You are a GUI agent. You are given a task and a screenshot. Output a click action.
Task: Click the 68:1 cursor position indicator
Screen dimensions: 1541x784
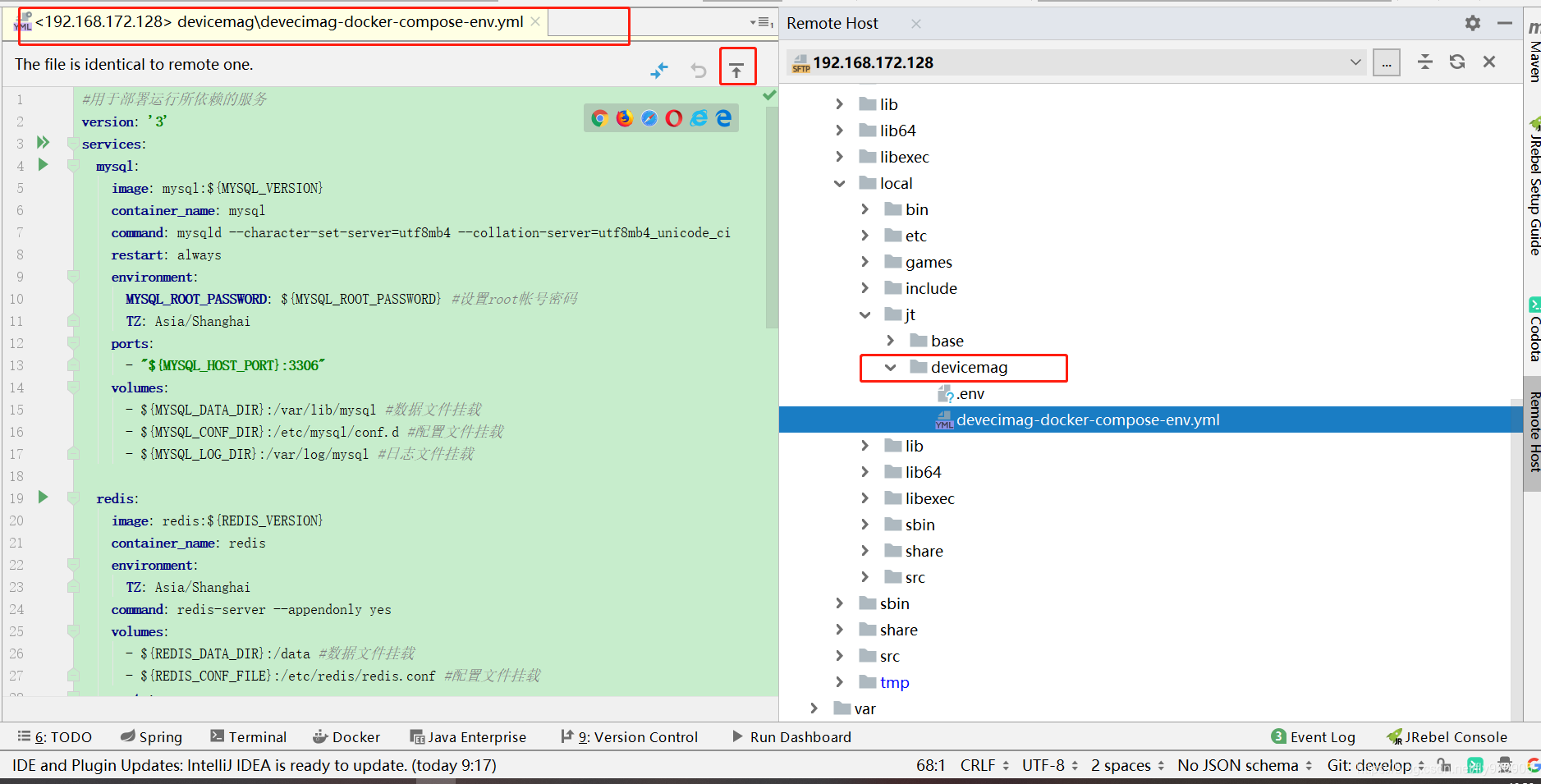pyautogui.click(x=931, y=765)
